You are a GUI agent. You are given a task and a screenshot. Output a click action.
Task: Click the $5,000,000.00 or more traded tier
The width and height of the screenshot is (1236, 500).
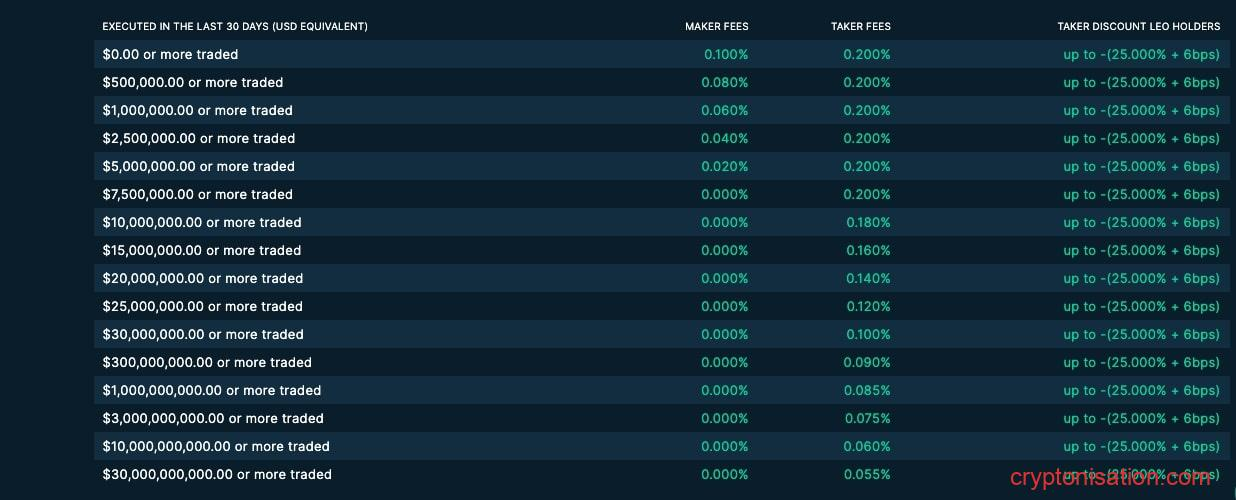tap(198, 166)
